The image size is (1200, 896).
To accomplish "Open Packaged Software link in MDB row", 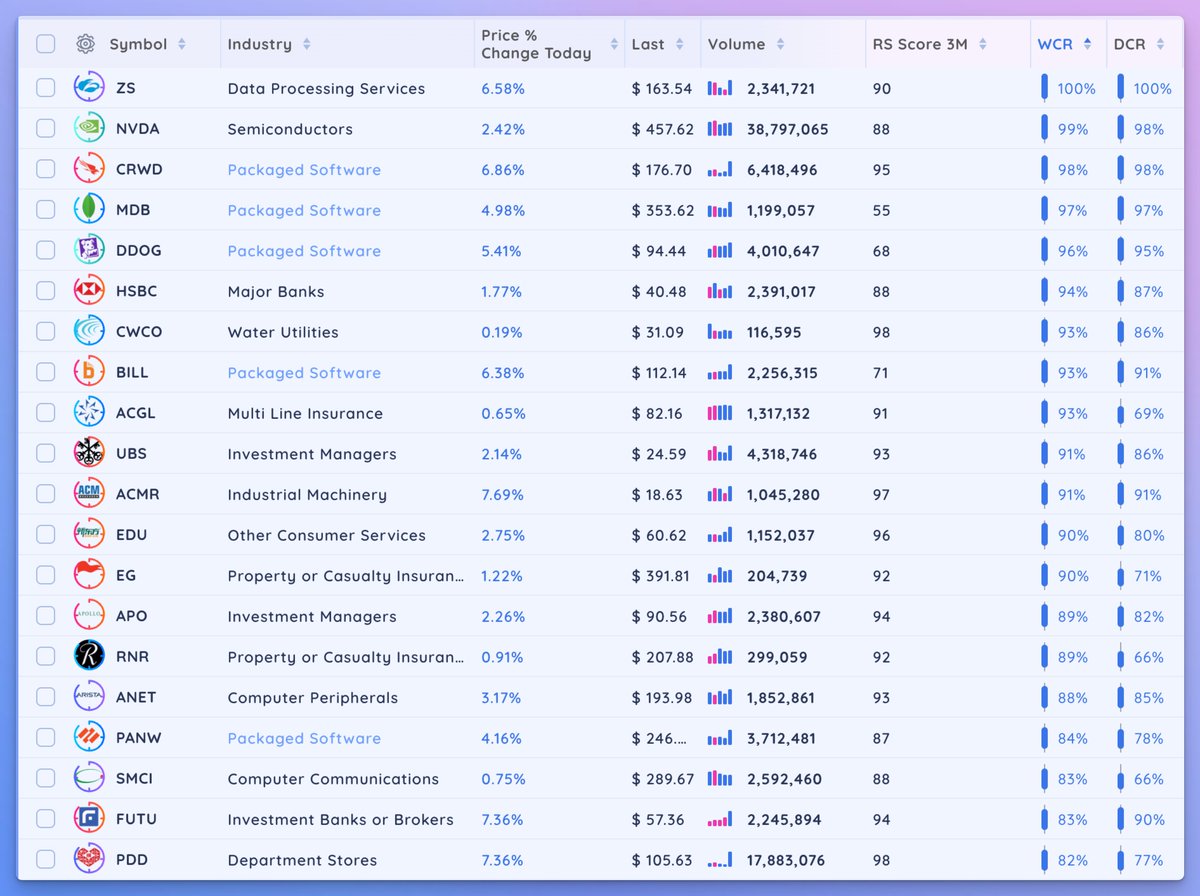I will (x=304, y=210).
